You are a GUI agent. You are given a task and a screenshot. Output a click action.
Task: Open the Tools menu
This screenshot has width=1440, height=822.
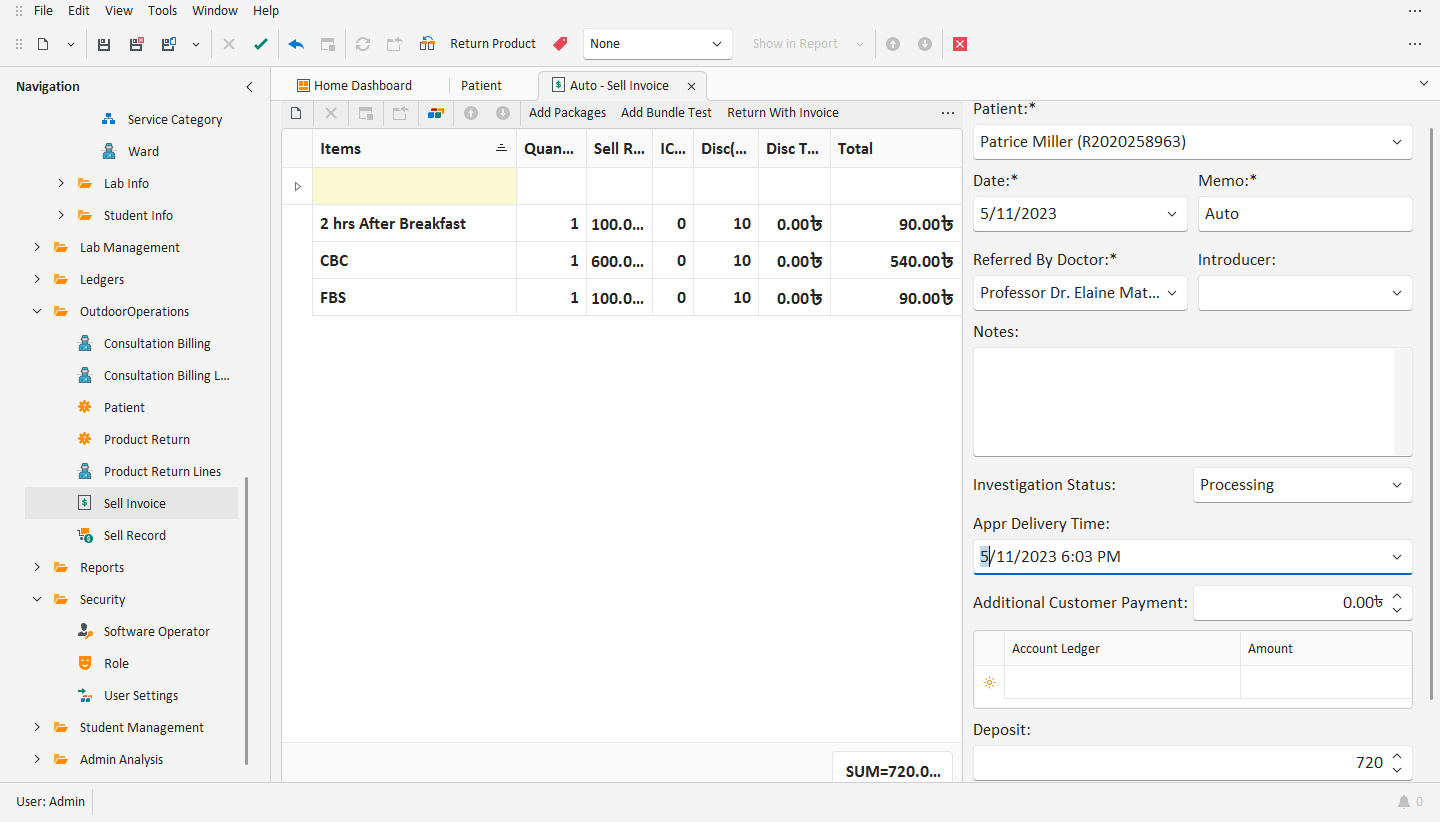point(162,10)
